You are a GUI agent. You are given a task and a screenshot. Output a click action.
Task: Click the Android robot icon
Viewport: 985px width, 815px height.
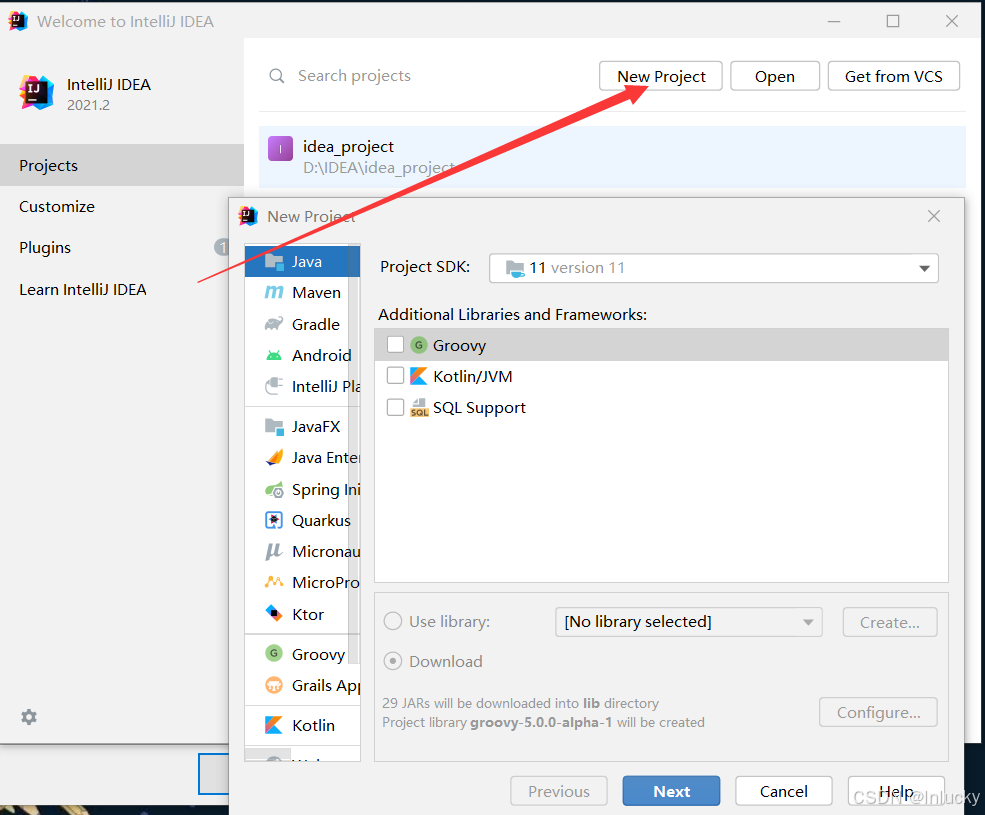(274, 356)
